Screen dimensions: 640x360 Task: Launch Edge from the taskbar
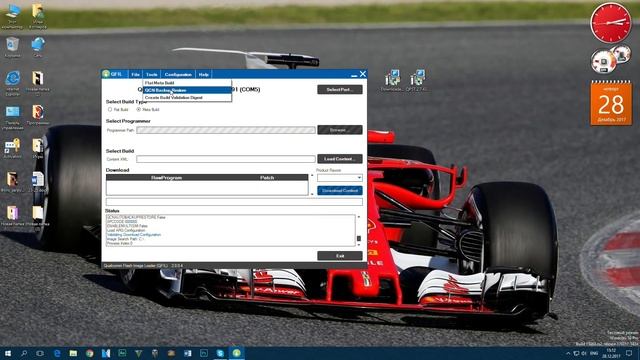57,353
